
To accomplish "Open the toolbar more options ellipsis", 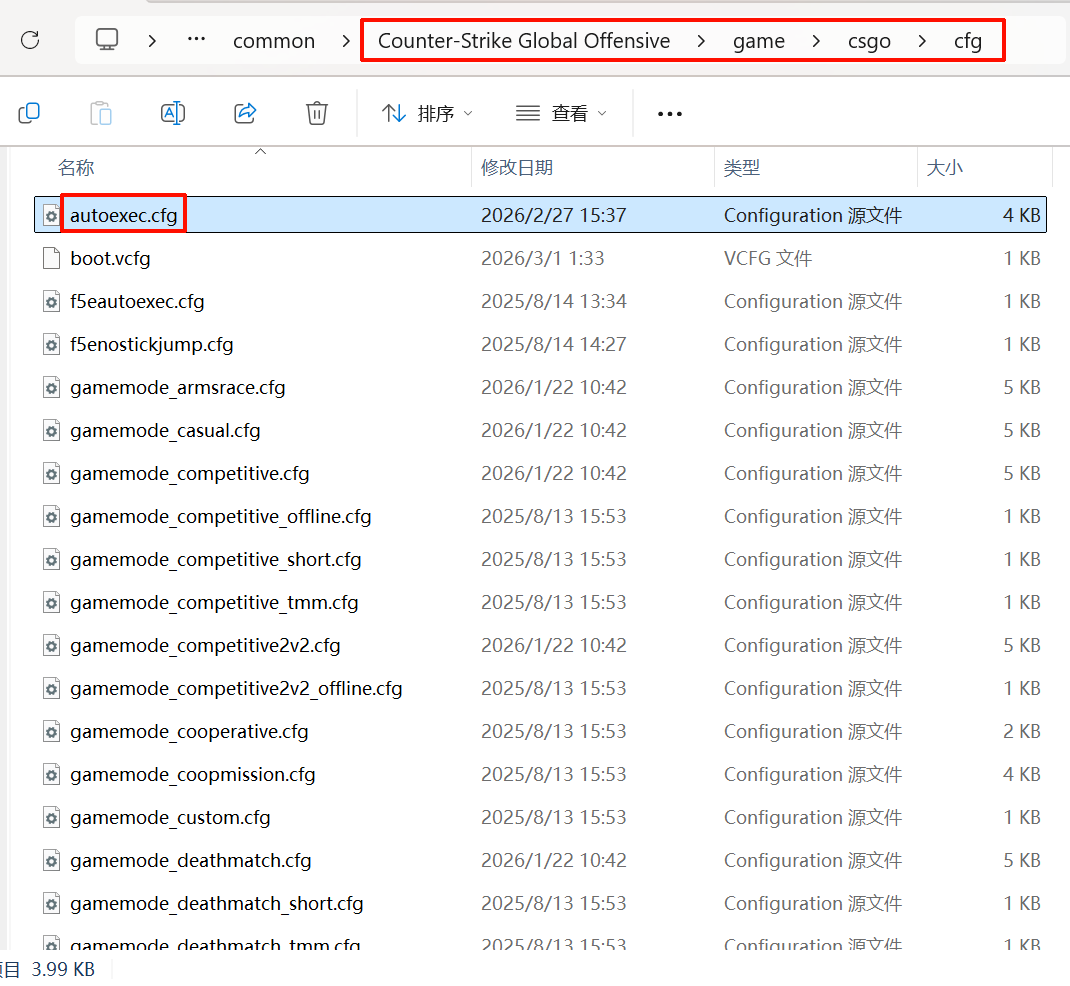I will [669, 114].
